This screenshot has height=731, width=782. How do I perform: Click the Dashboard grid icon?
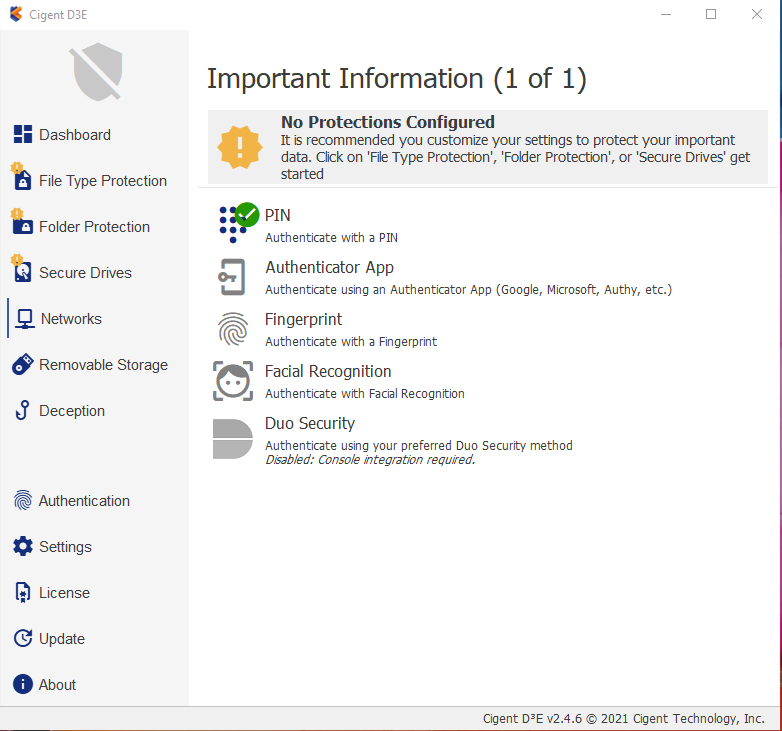[x=23, y=134]
